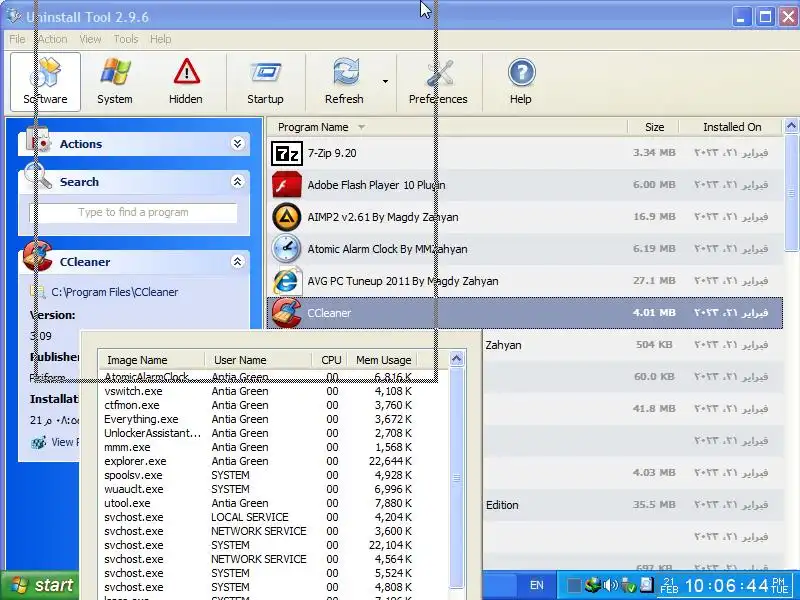
Task: Click the magnifier icon beside Search
Action: point(39,177)
